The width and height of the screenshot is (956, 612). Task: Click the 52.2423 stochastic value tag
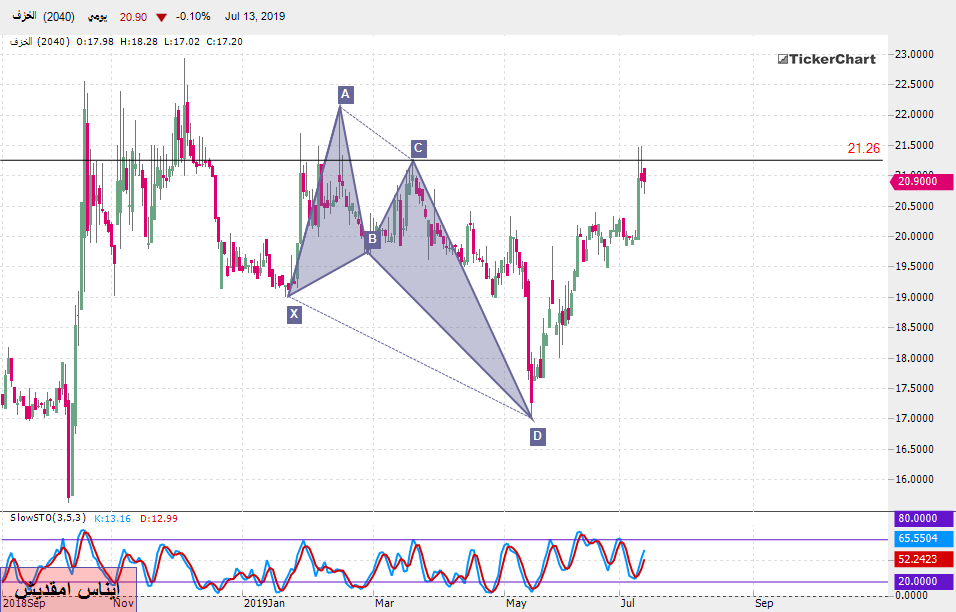(916, 559)
